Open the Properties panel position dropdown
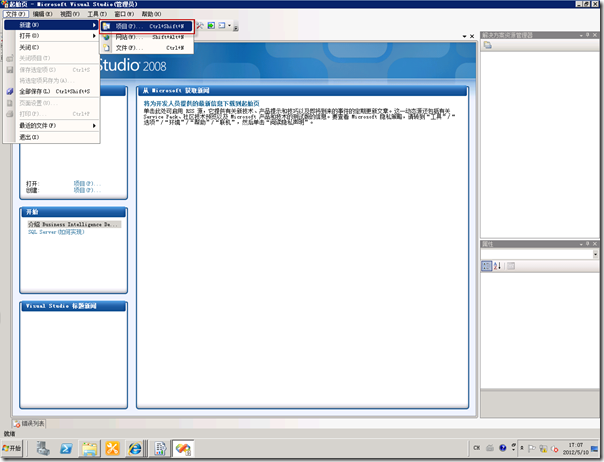 click(x=581, y=244)
